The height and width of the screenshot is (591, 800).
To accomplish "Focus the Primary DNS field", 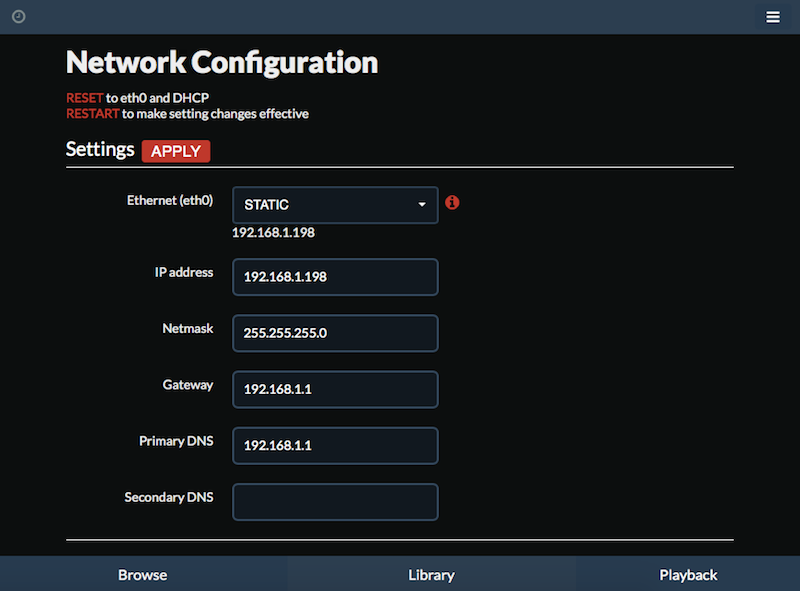I will coord(335,446).
